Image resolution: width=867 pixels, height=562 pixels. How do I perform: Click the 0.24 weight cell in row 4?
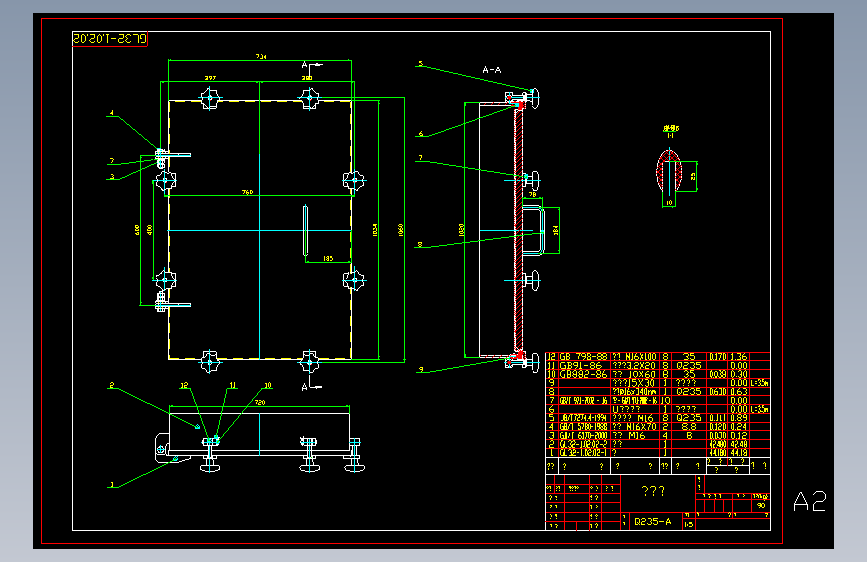(x=739, y=427)
